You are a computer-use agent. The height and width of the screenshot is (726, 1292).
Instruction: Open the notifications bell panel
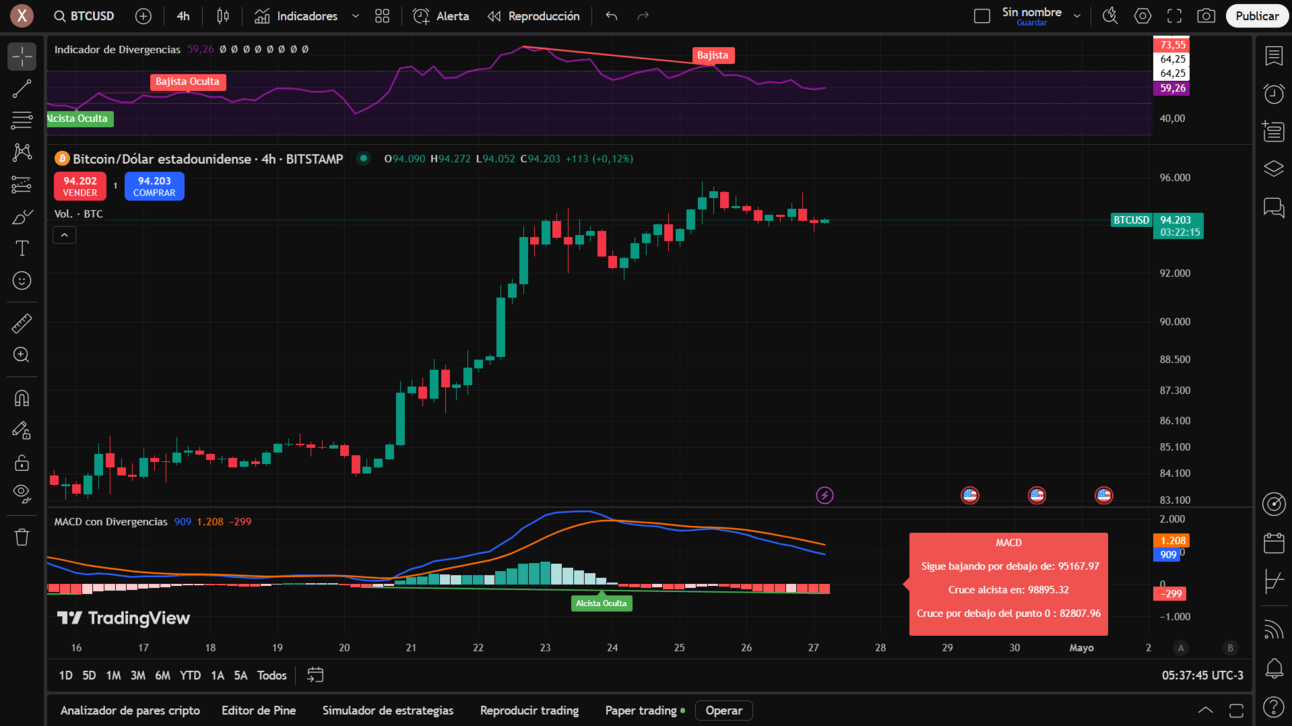1274,668
